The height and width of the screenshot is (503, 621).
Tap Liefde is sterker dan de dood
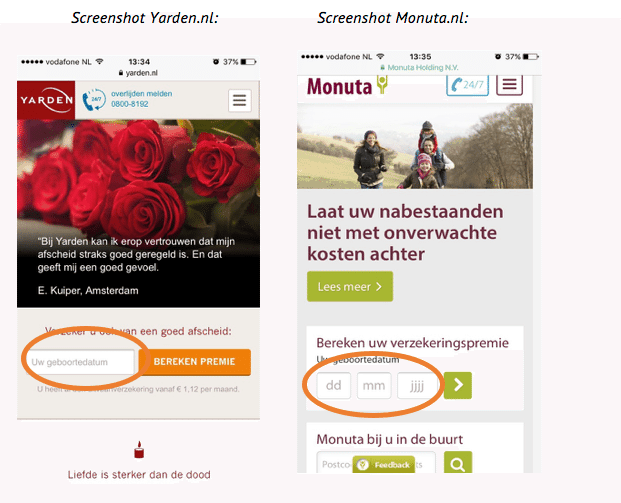tap(139, 474)
